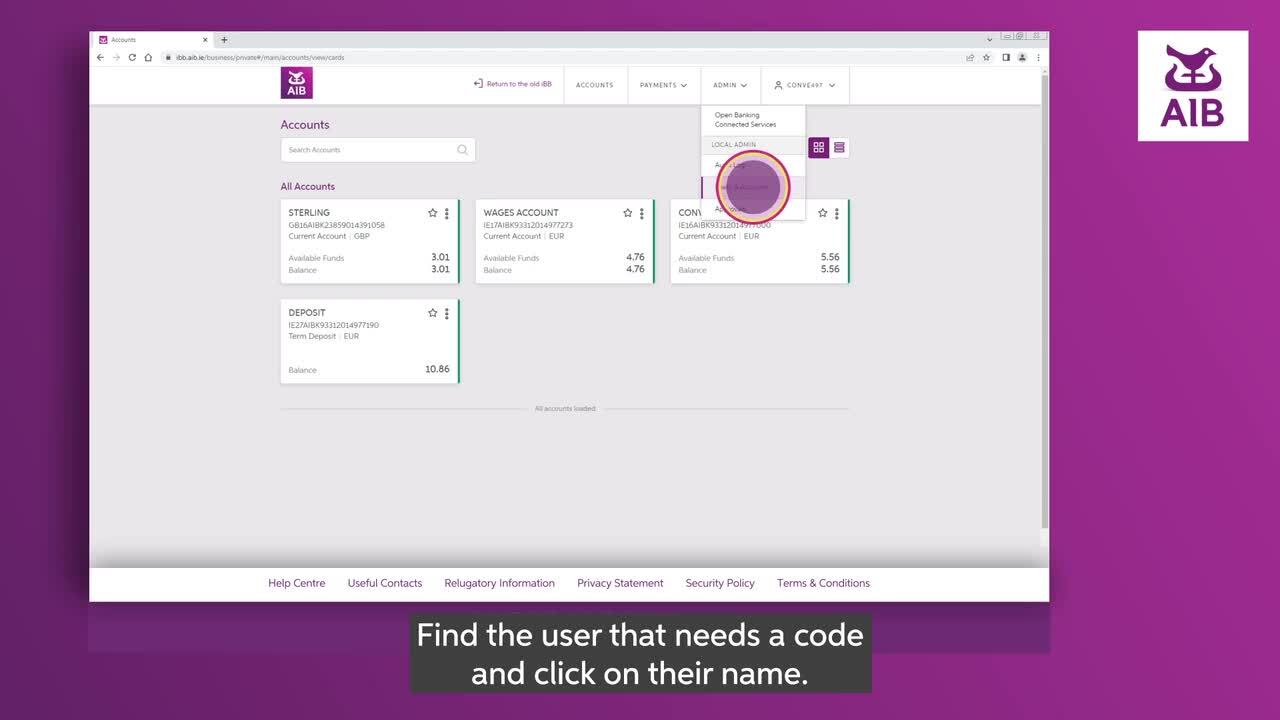Viewport: 1280px width, 720px height.
Task: Select Open Banking Connected Services from Admin menu
Action: point(744,120)
